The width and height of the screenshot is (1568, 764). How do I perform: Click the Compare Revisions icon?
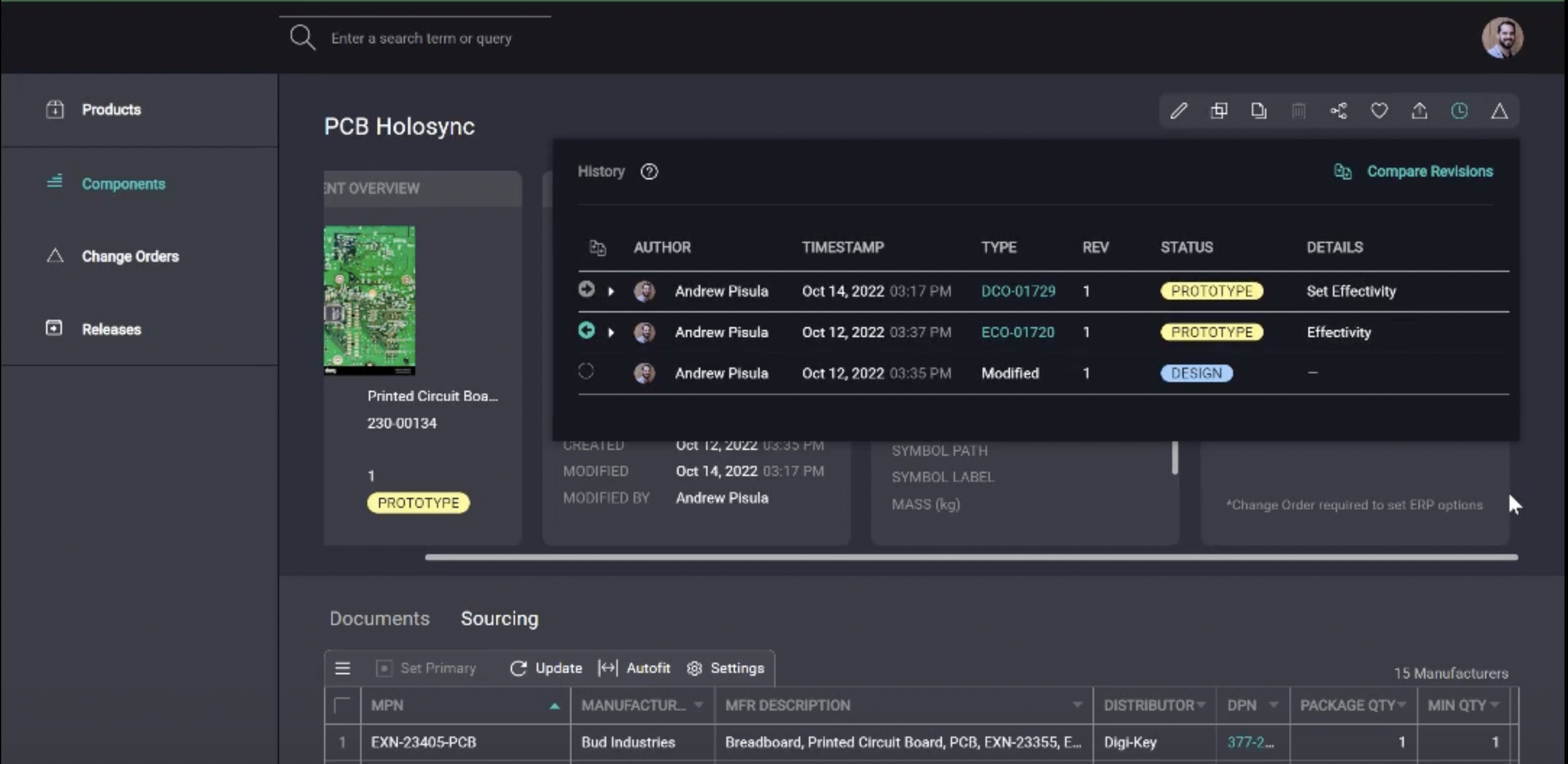1343,171
